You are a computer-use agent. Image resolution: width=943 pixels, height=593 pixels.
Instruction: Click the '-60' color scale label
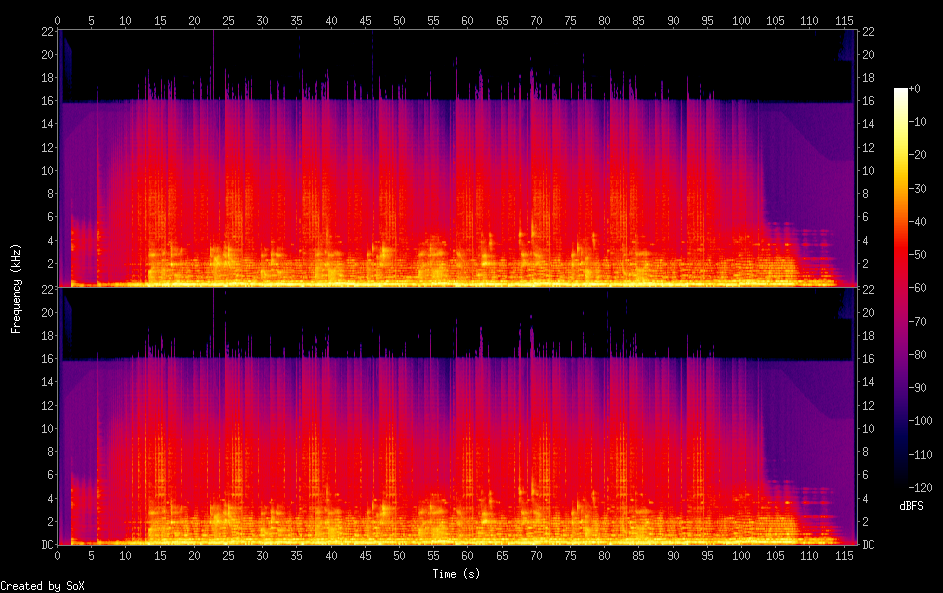click(x=917, y=287)
